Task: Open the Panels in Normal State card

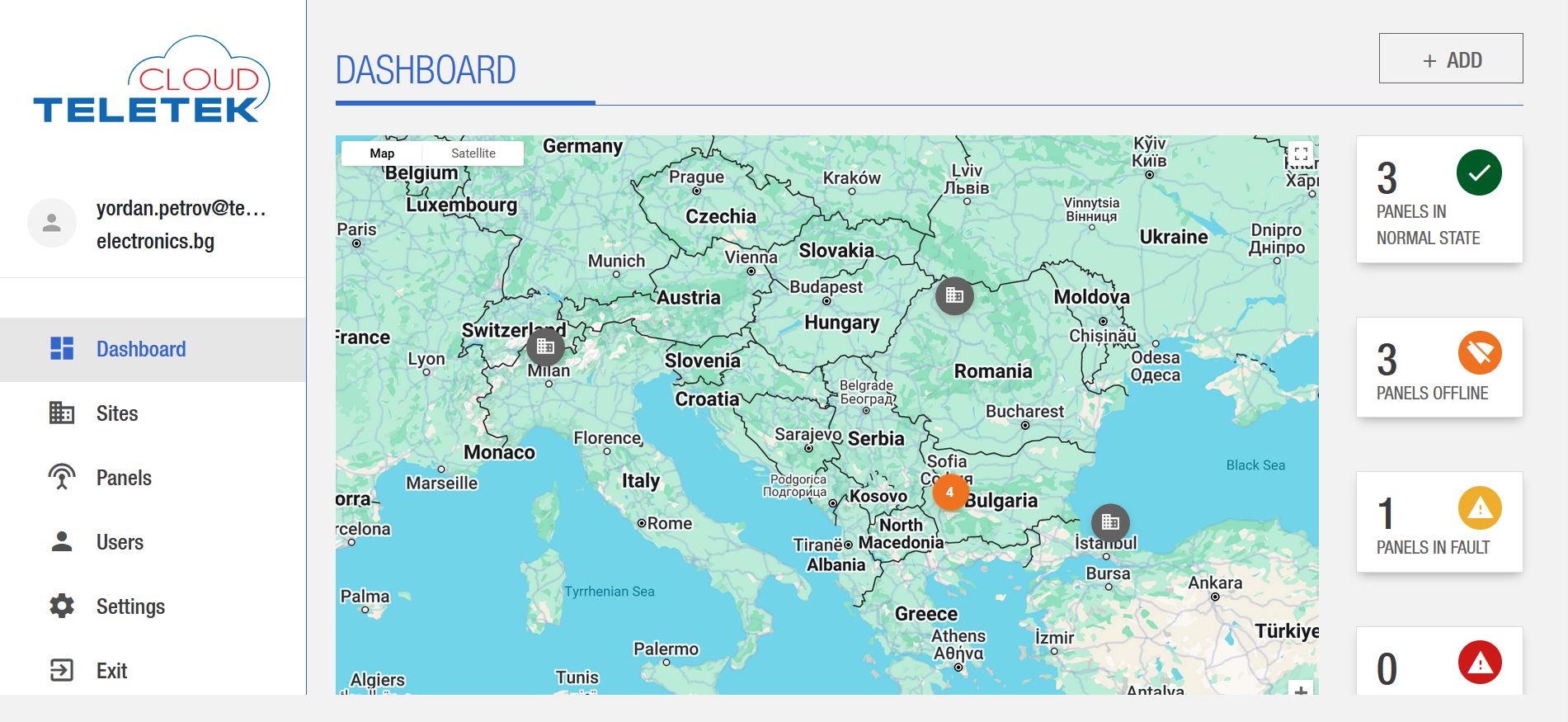Action: 1439,200
